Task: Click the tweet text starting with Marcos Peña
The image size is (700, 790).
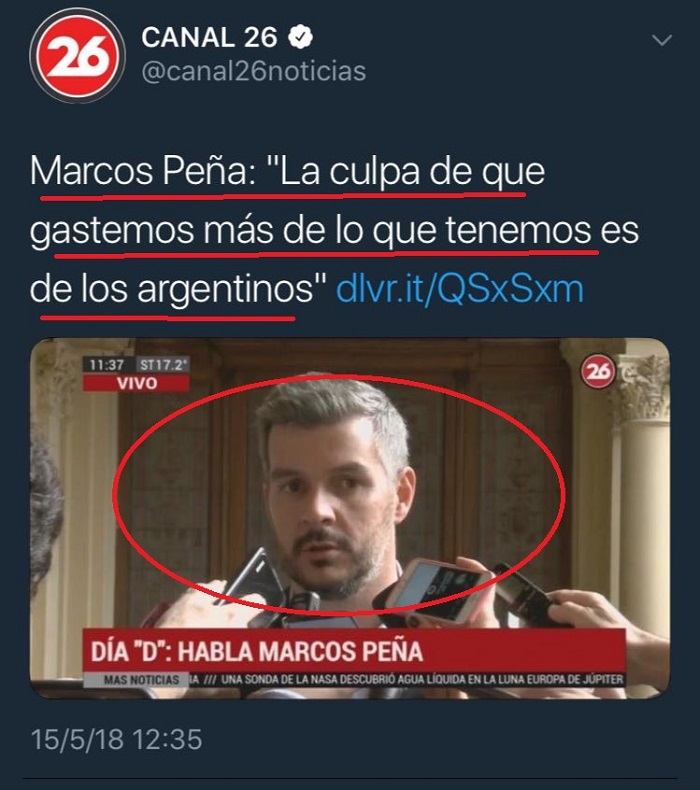Action: [334, 230]
